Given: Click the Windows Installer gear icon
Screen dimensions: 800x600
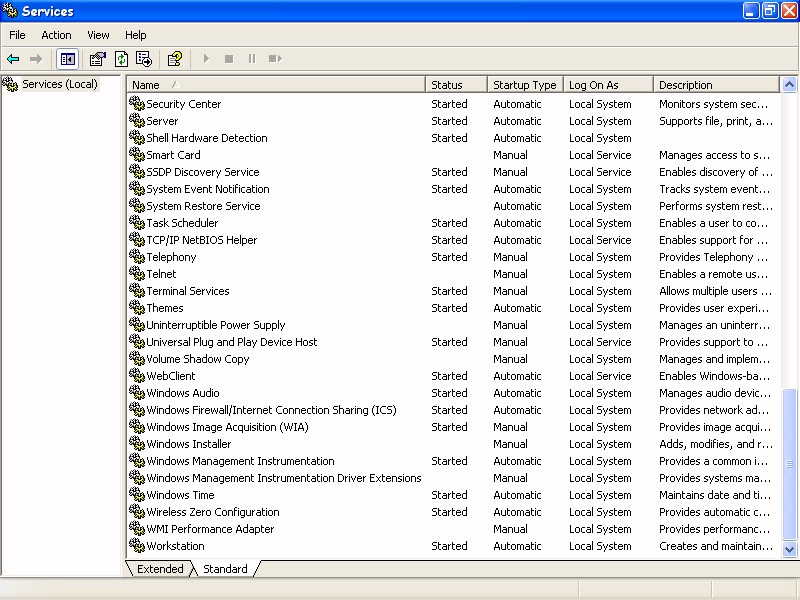Looking at the screenshot, I should pos(137,443).
